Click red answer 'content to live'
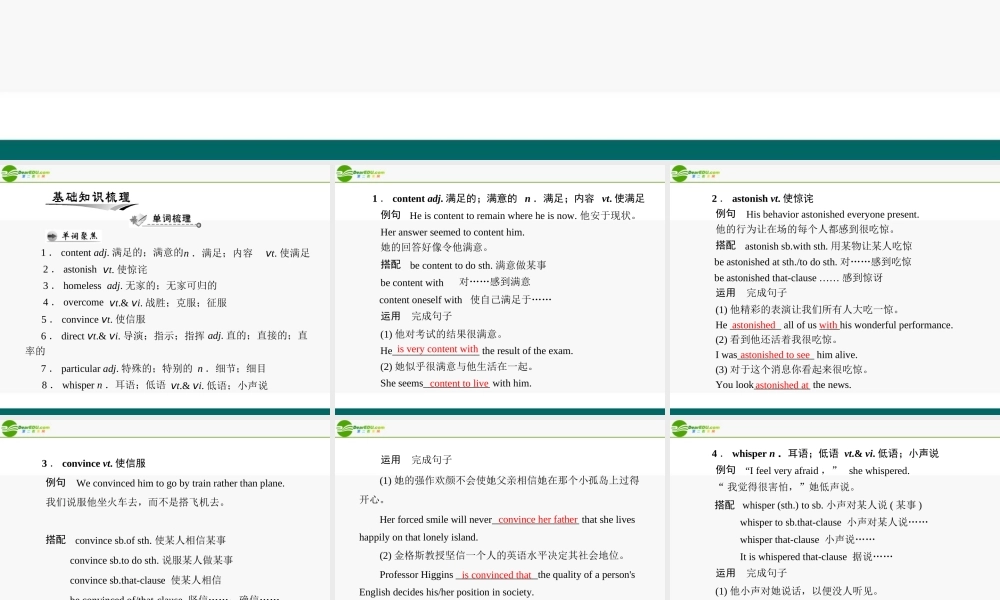This screenshot has width=1000, height=600. point(459,383)
